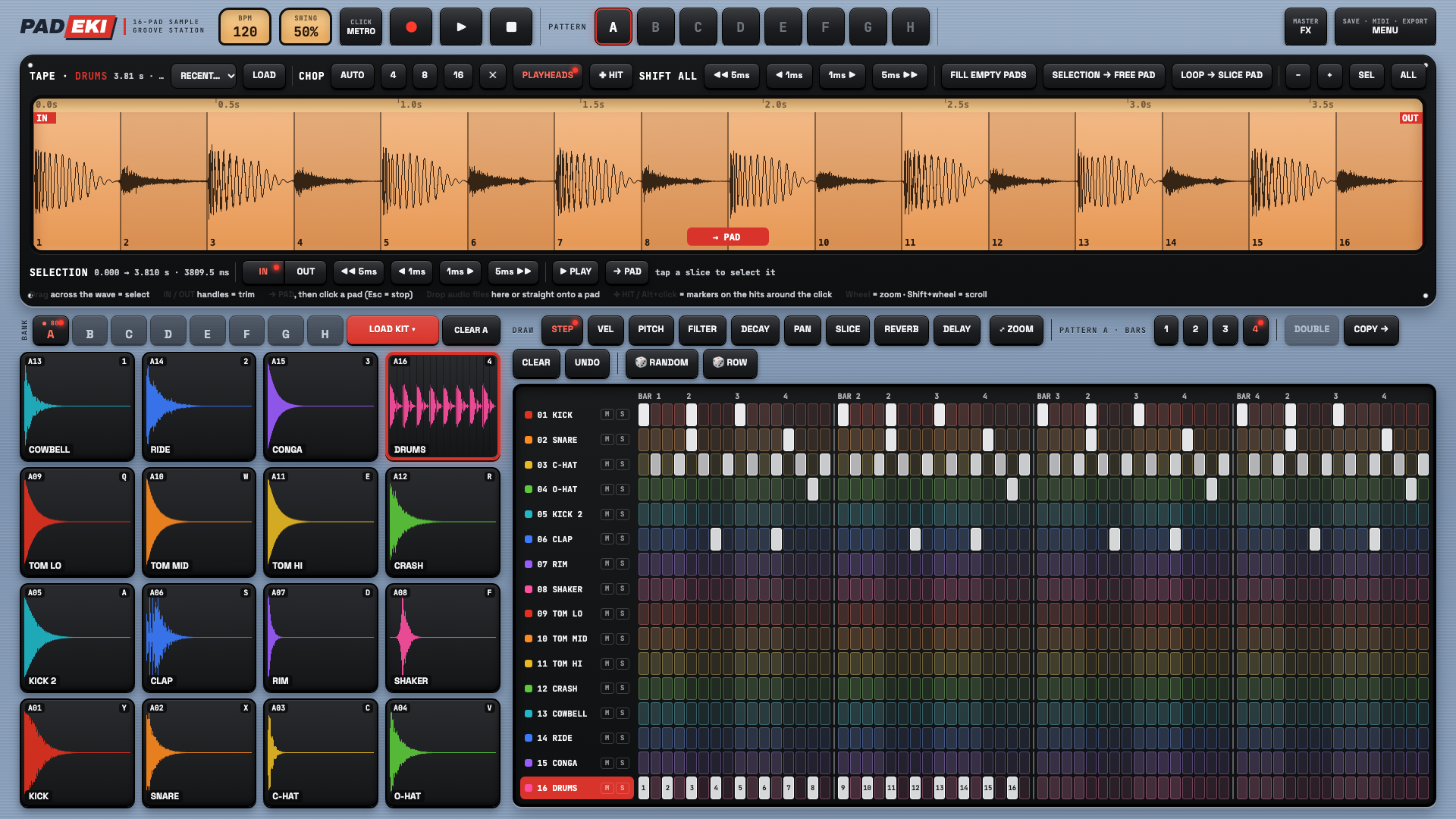Add a hit marker with the + HIT button
This screenshot has height=819, width=1456.
[610, 76]
